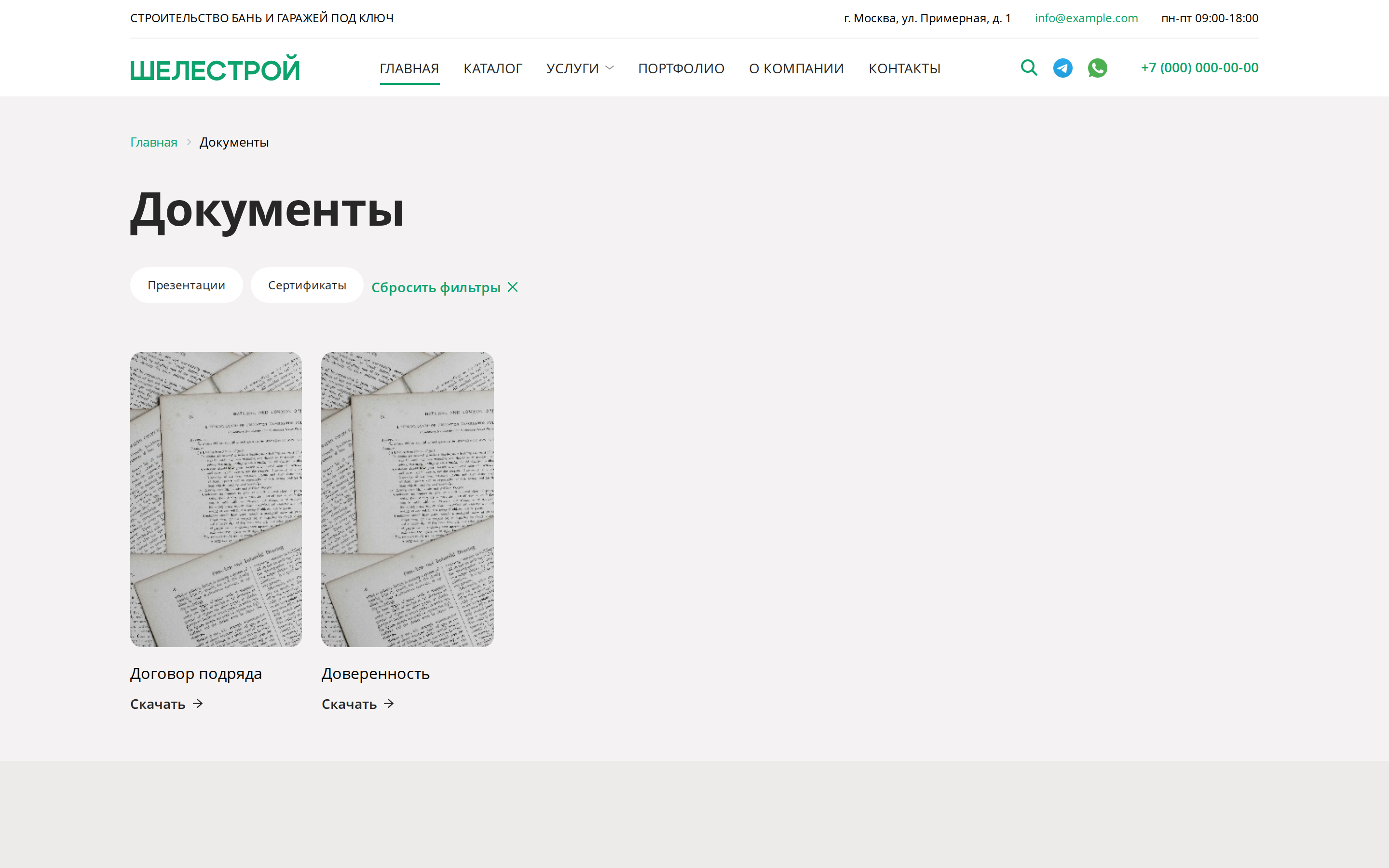This screenshot has height=868, width=1389.
Task: Open КОНТАКТЫ navigation item
Action: pyautogui.click(x=904, y=68)
